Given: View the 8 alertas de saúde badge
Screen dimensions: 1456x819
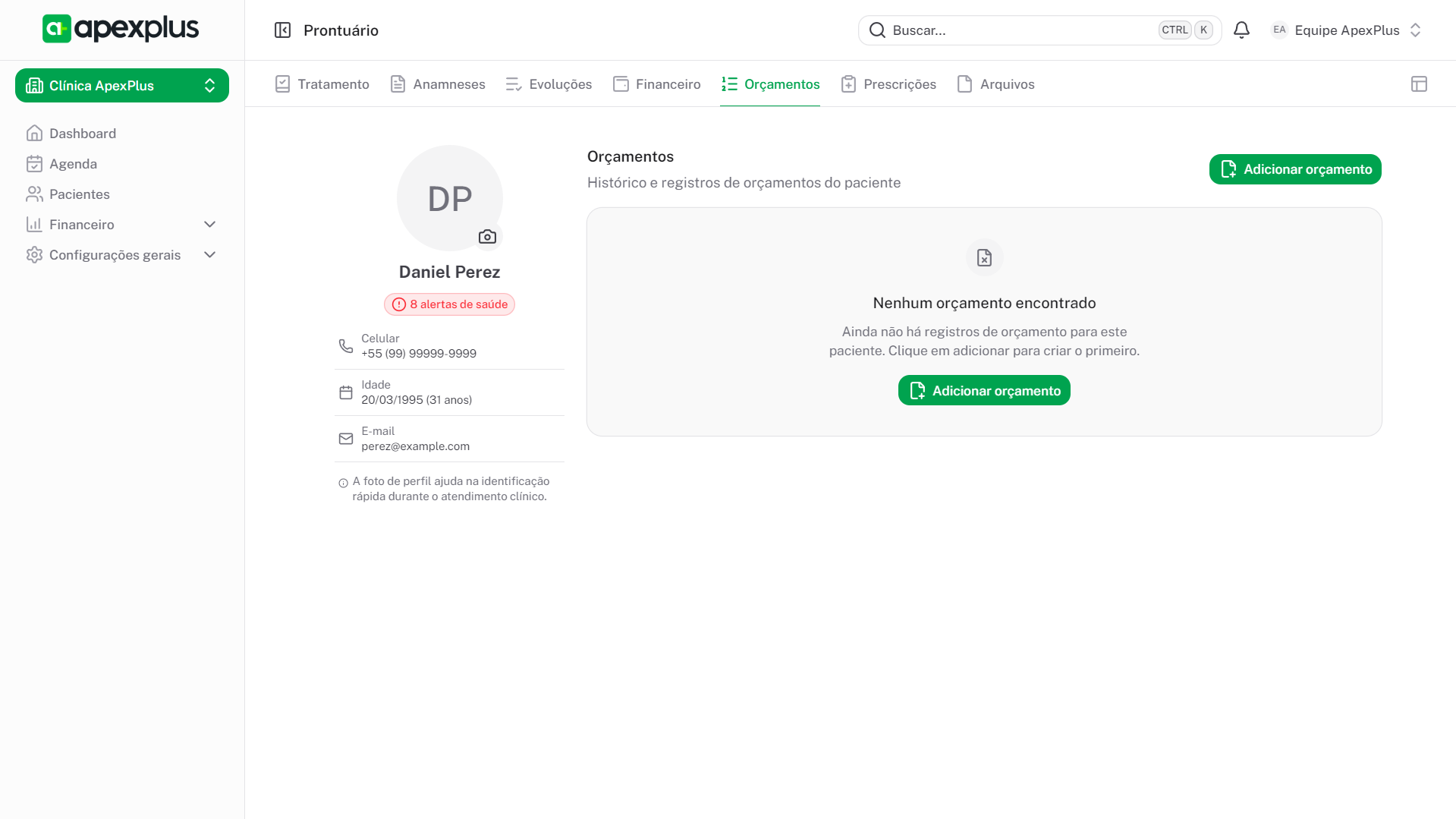Looking at the screenshot, I should coord(449,304).
